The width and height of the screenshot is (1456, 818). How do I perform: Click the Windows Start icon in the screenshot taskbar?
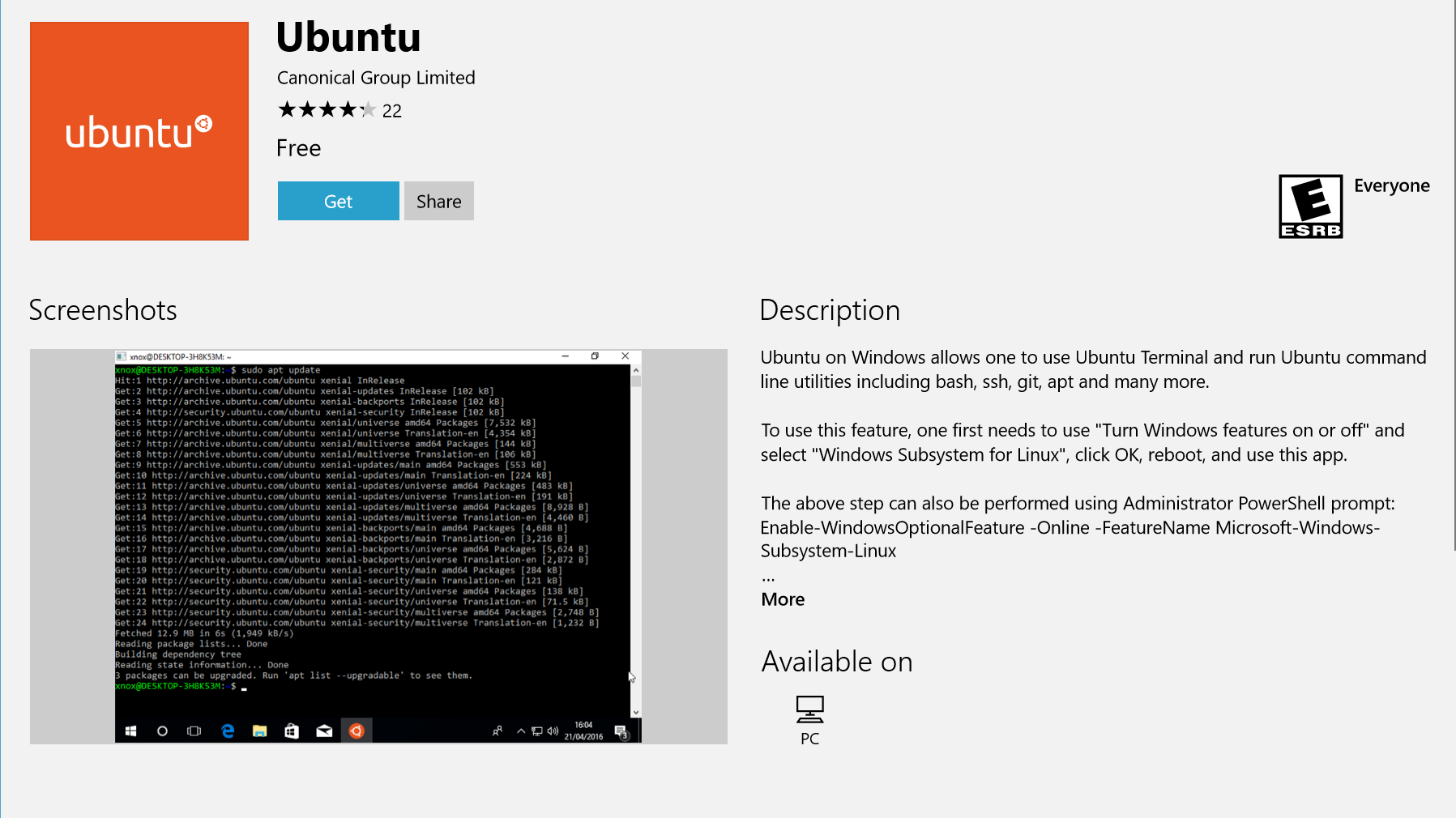(x=130, y=731)
